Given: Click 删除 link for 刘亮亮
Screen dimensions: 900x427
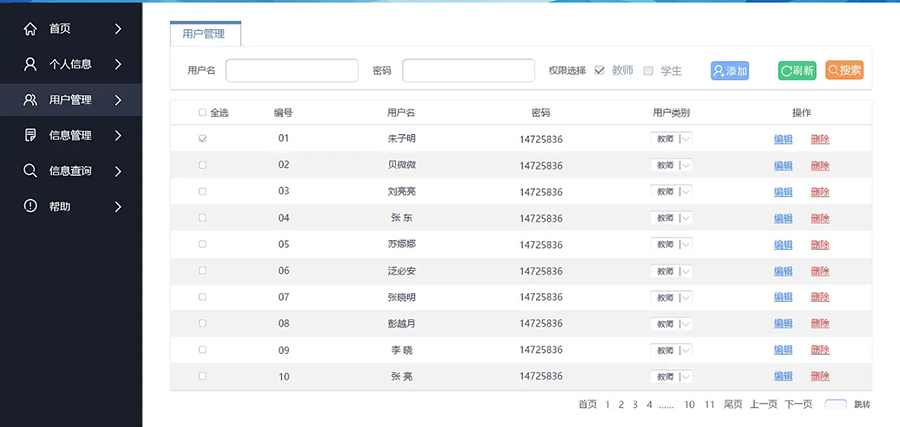Looking at the screenshot, I should [x=820, y=191].
